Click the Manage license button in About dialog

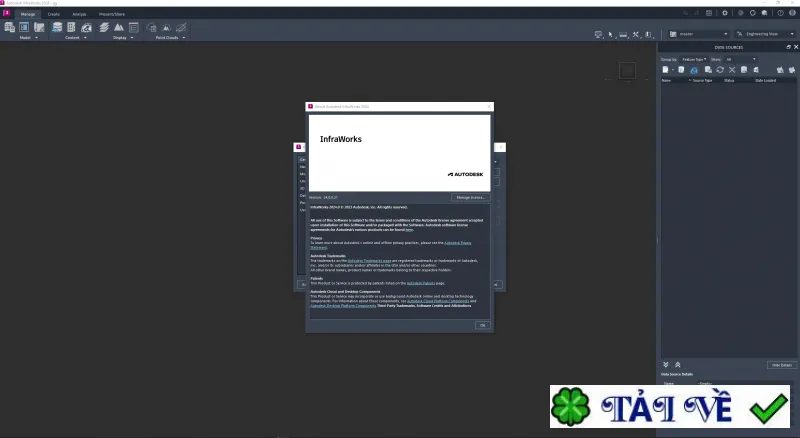pos(470,198)
